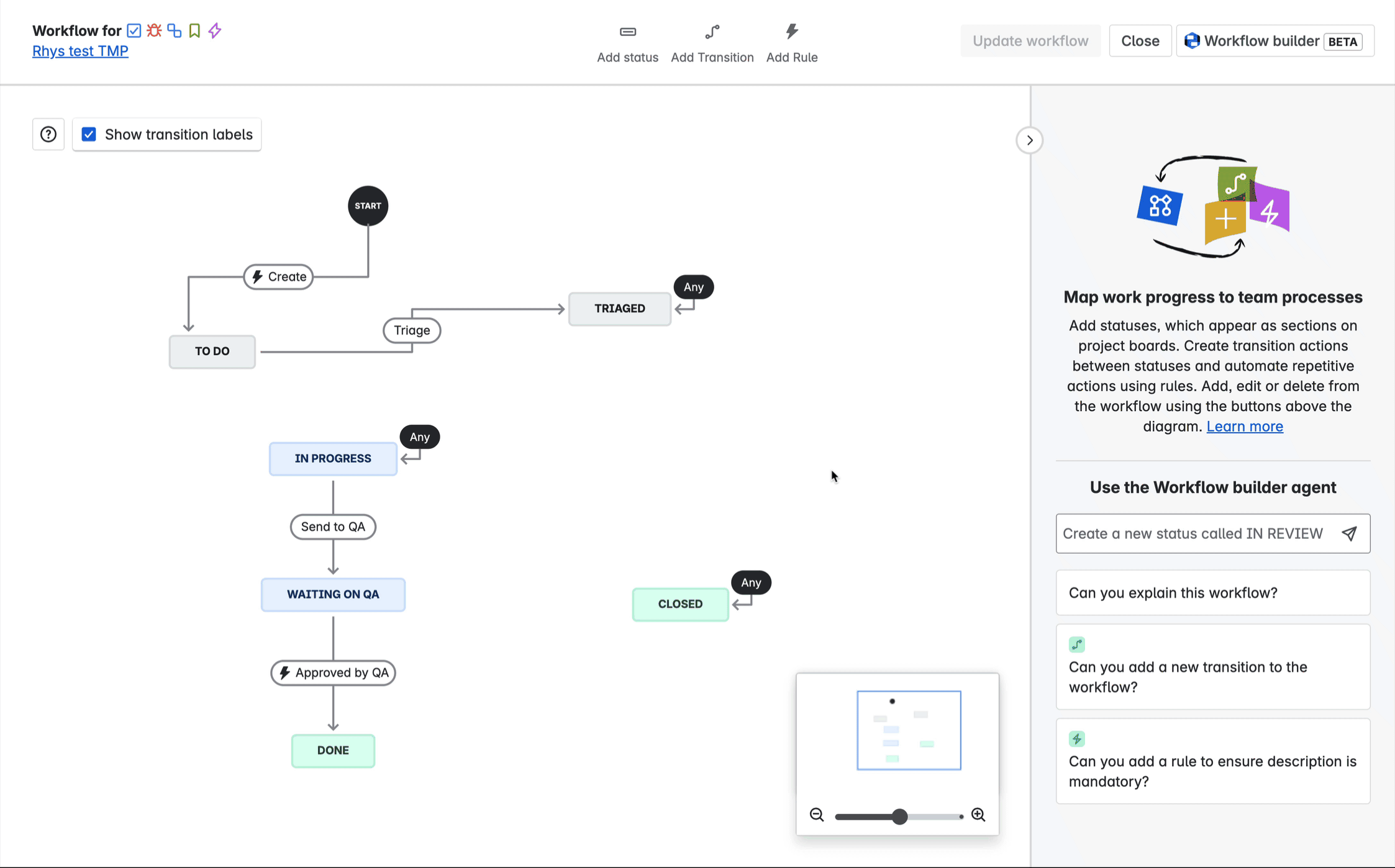Select the CLOSED status box

[680, 604]
